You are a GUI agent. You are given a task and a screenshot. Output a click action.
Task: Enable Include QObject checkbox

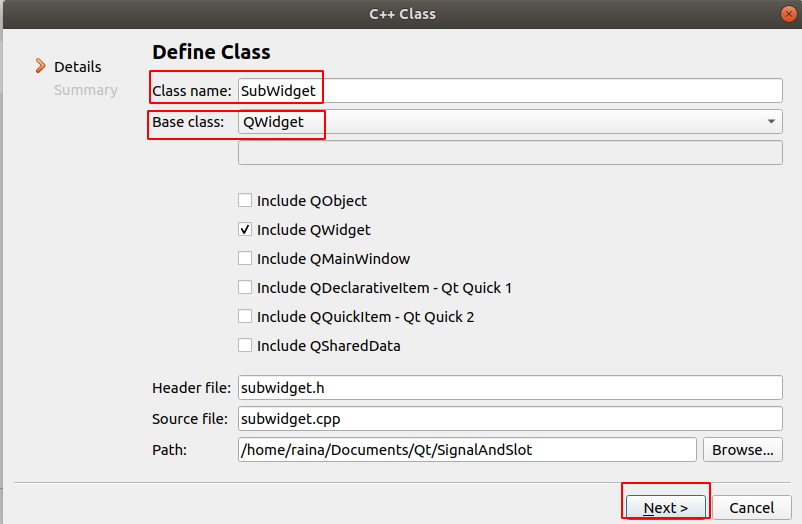pos(245,200)
